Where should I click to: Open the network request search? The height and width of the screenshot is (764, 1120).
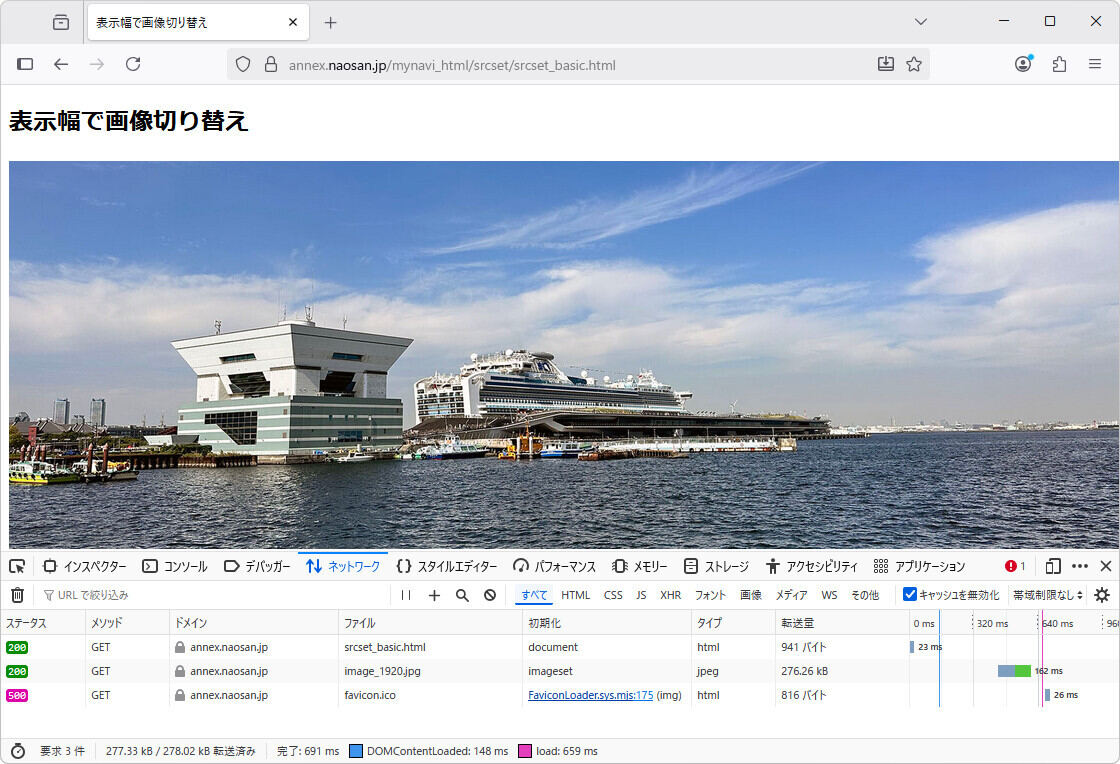pos(461,594)
